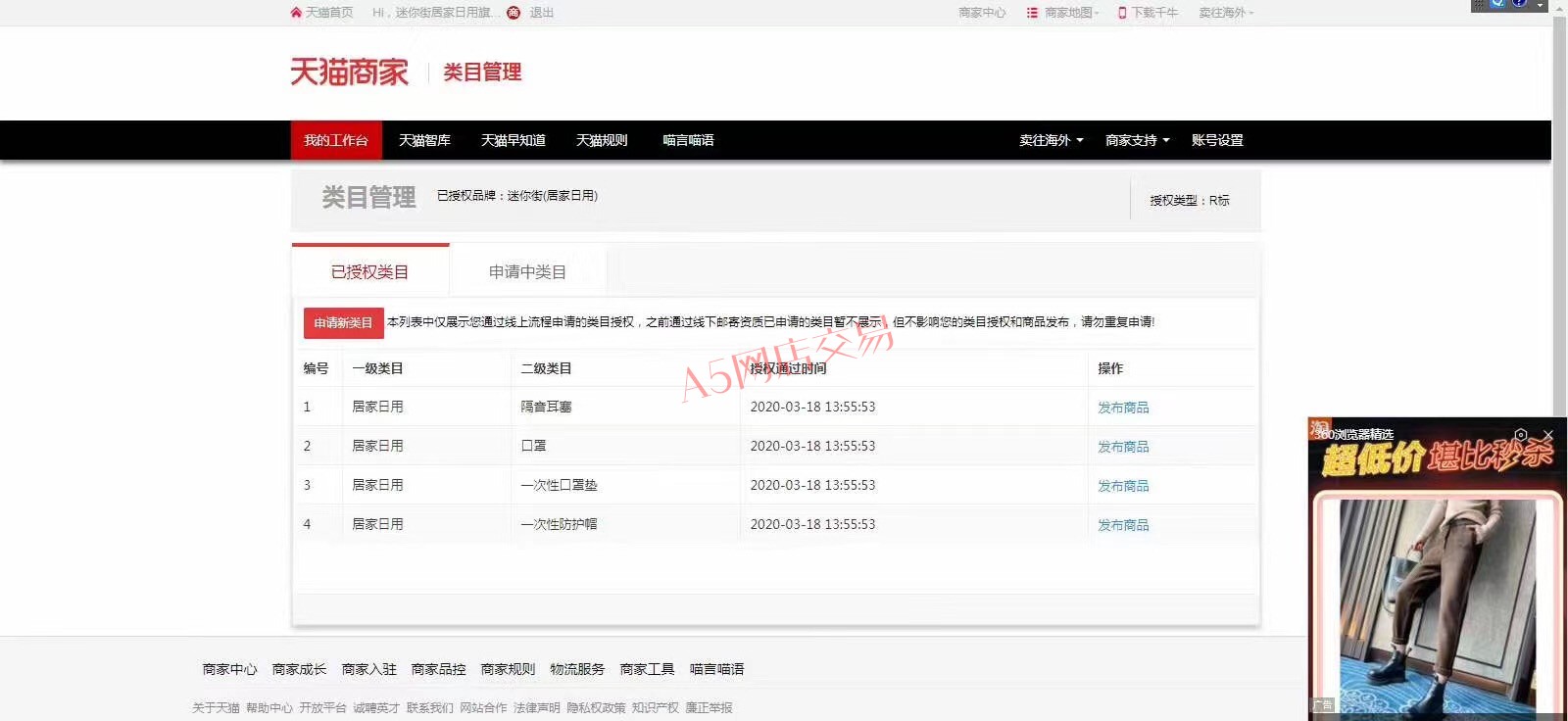Click the 超低价堪比秒杀 ad banner
The width and height of the screenshot is (1568, 721).
coord(1437,457)
